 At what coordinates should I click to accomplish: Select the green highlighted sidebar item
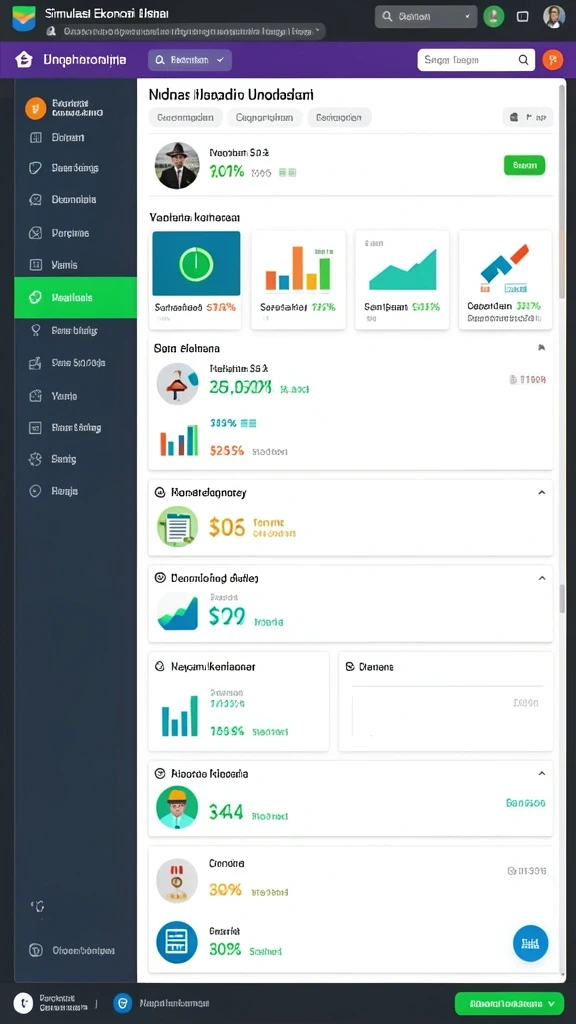pos(76,297)
